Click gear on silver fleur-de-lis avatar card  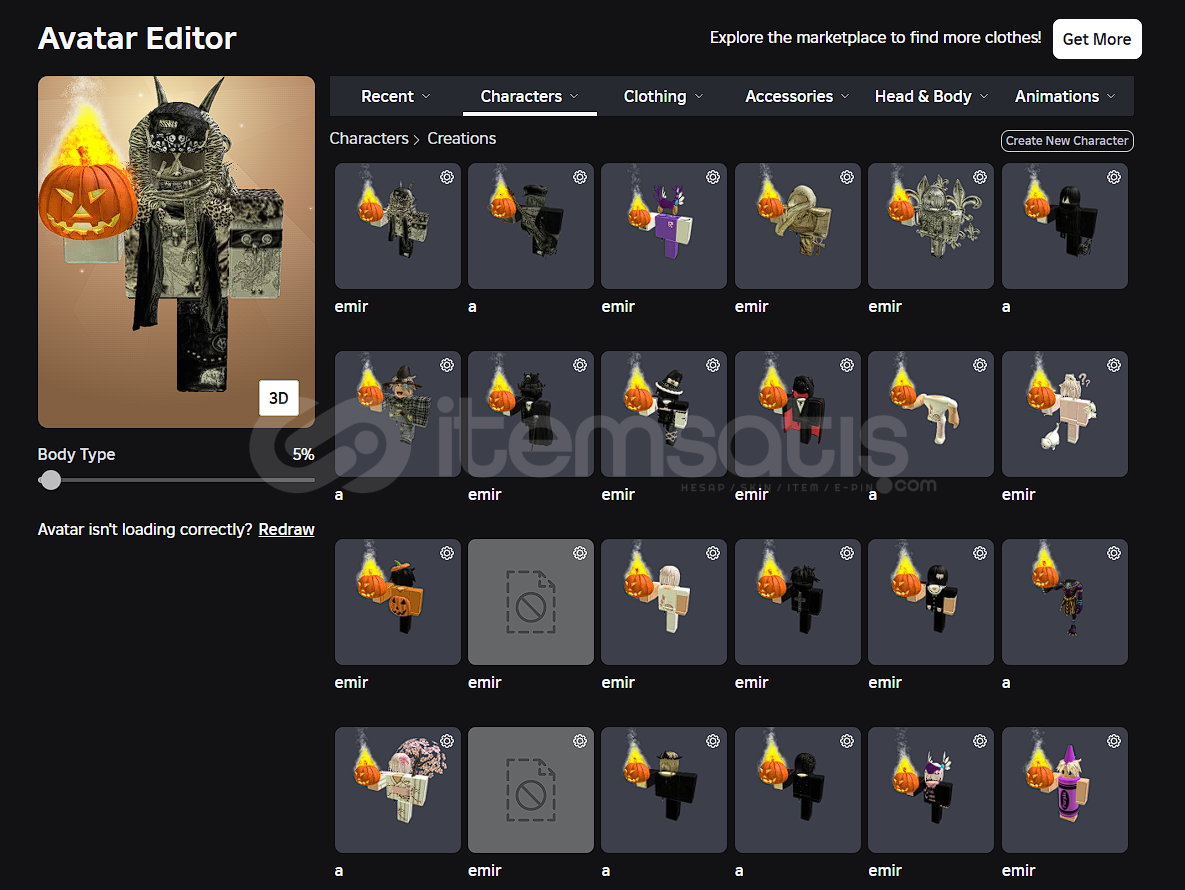click(x=979, y=178)
